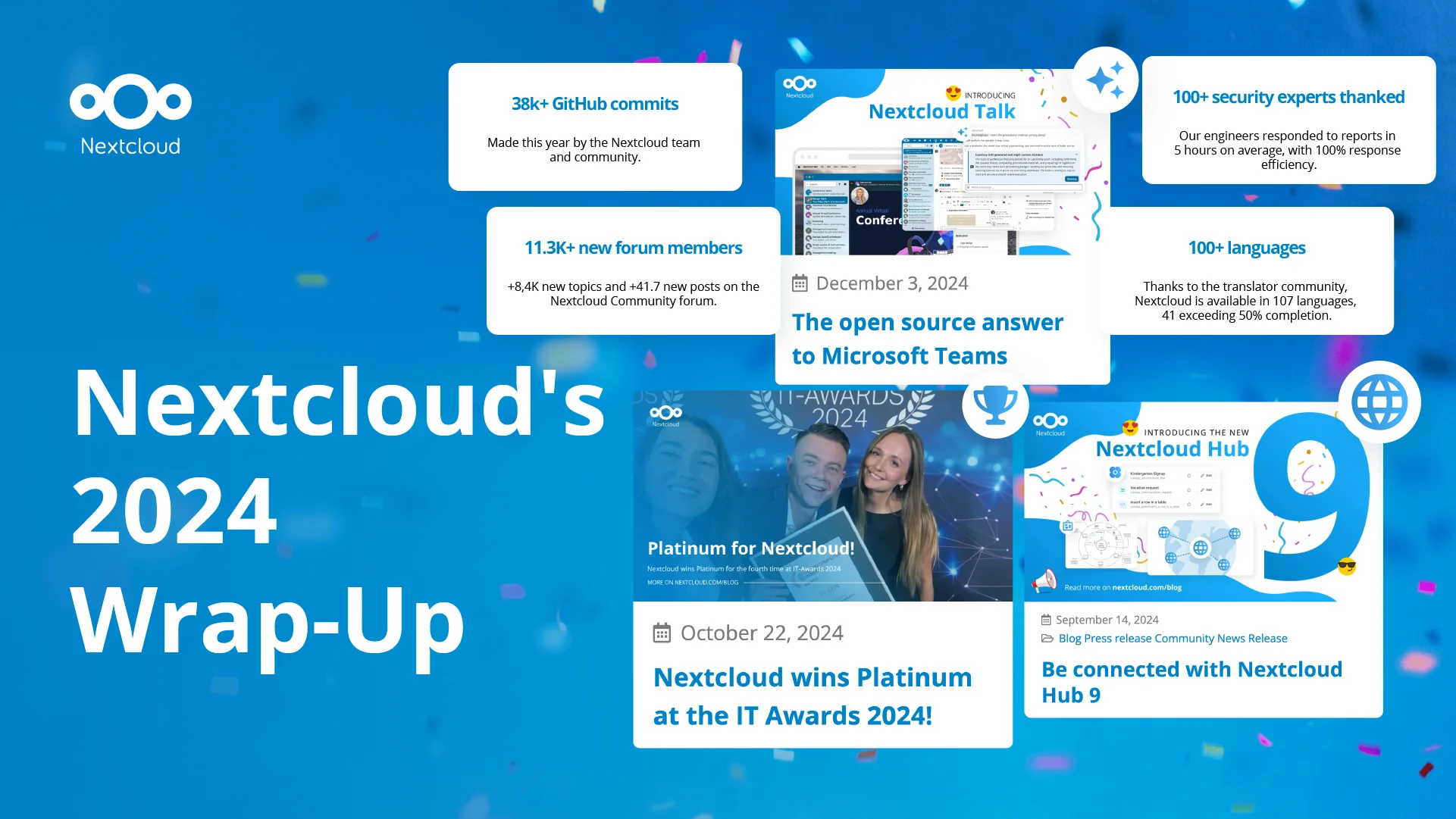Click the 38k+ GitHub commits card
The width and height of the screenshot is (1456, 819).
(595, 127)
